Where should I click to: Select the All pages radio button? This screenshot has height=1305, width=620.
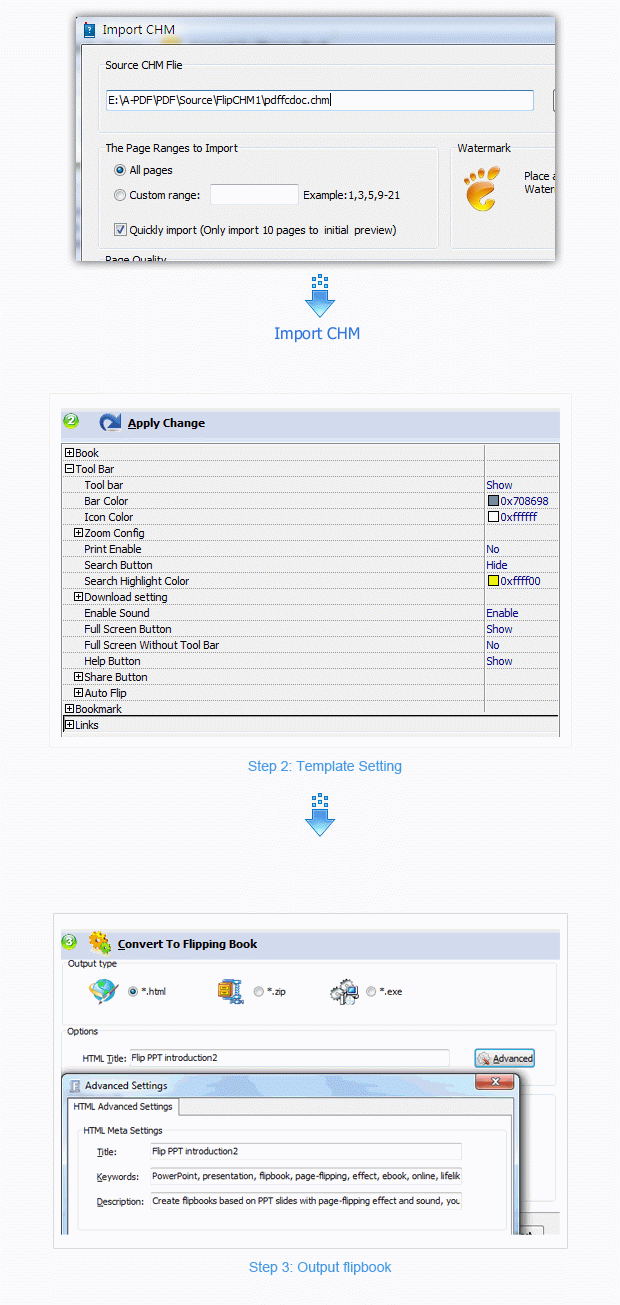coord(120,171)
